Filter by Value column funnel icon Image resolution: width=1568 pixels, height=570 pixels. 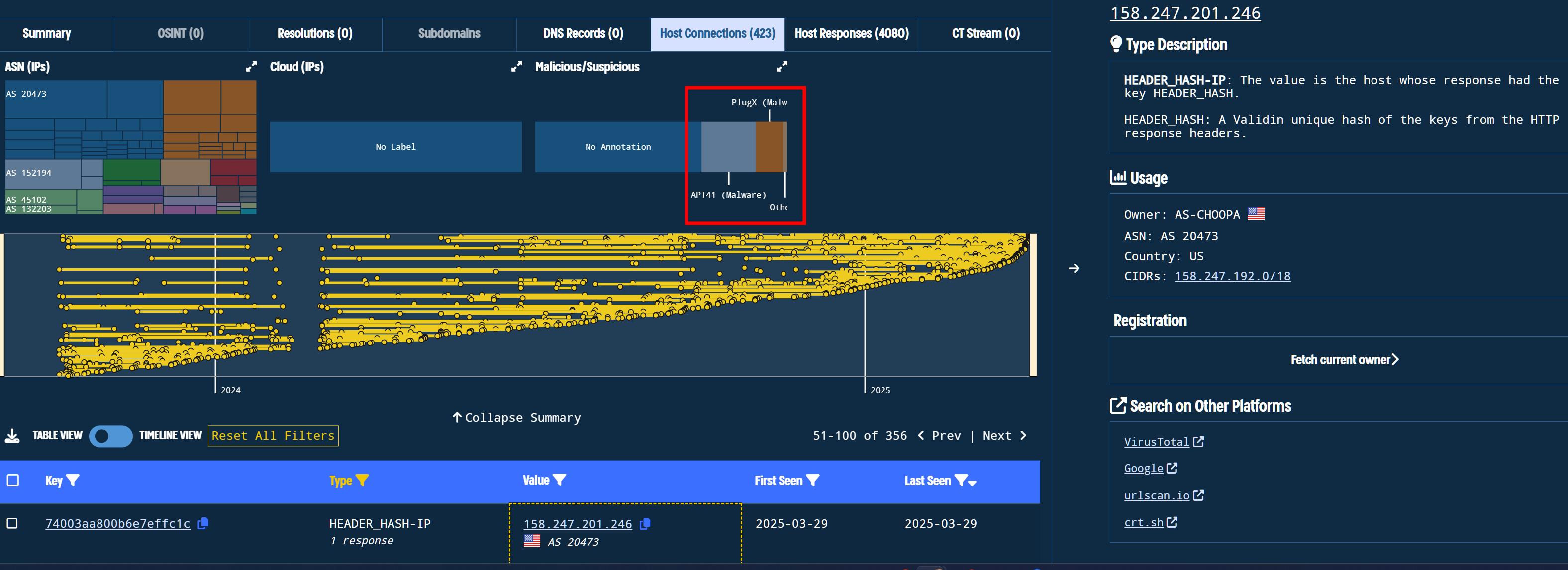coord(559,480)
